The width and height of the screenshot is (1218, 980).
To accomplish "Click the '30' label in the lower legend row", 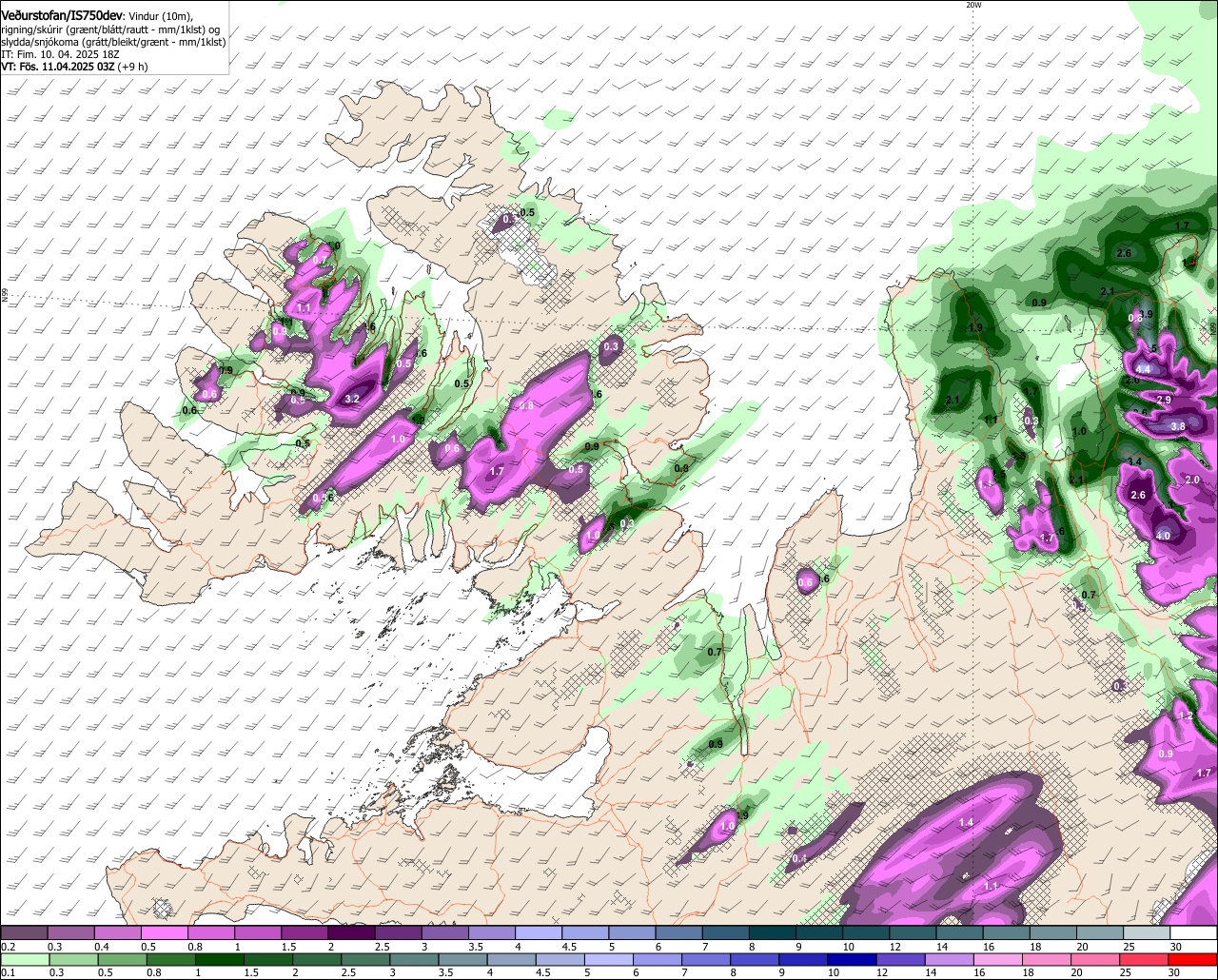I will (x=1176, y=973).
